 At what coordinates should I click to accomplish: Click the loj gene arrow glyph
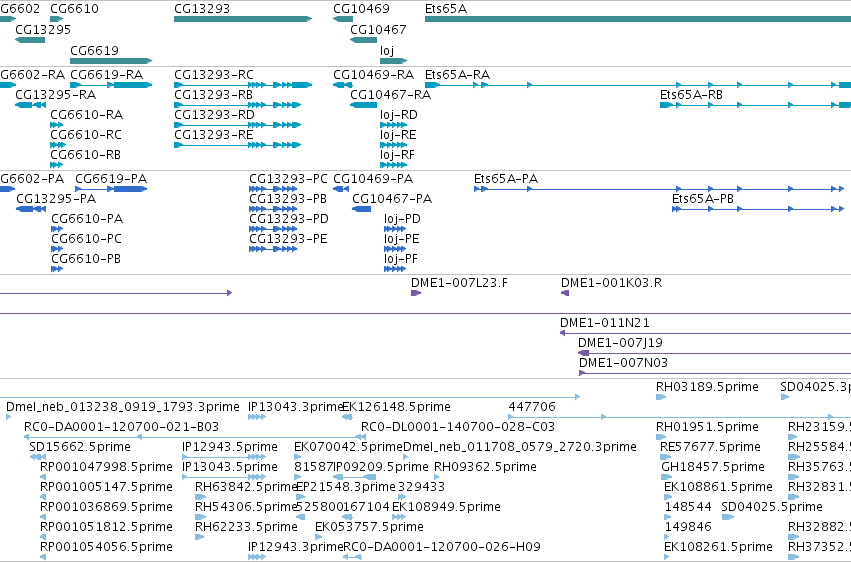393,61
